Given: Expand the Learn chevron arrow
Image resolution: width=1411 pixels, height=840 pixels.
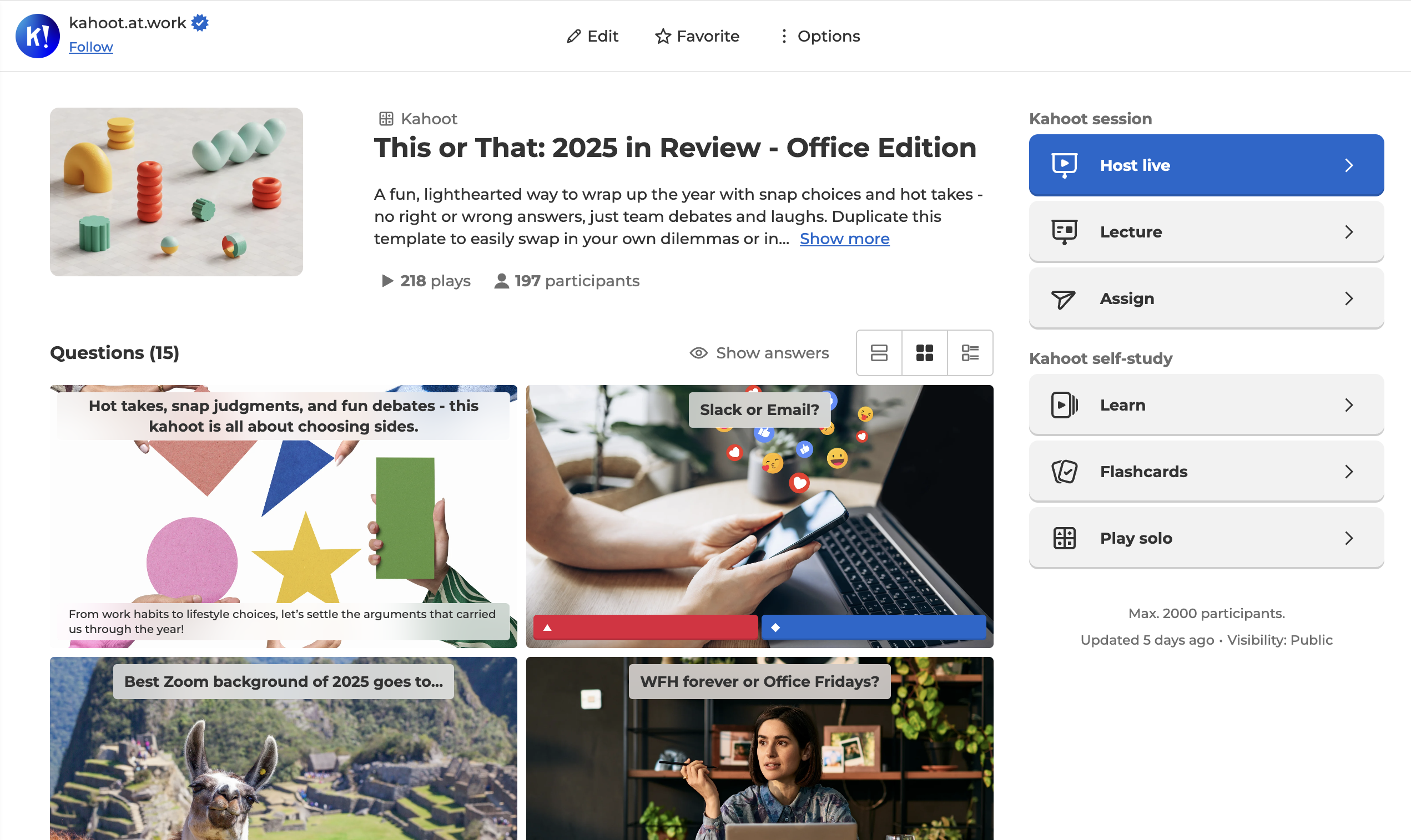Looking at the screenshot, I should click(x=1349, y=405).
